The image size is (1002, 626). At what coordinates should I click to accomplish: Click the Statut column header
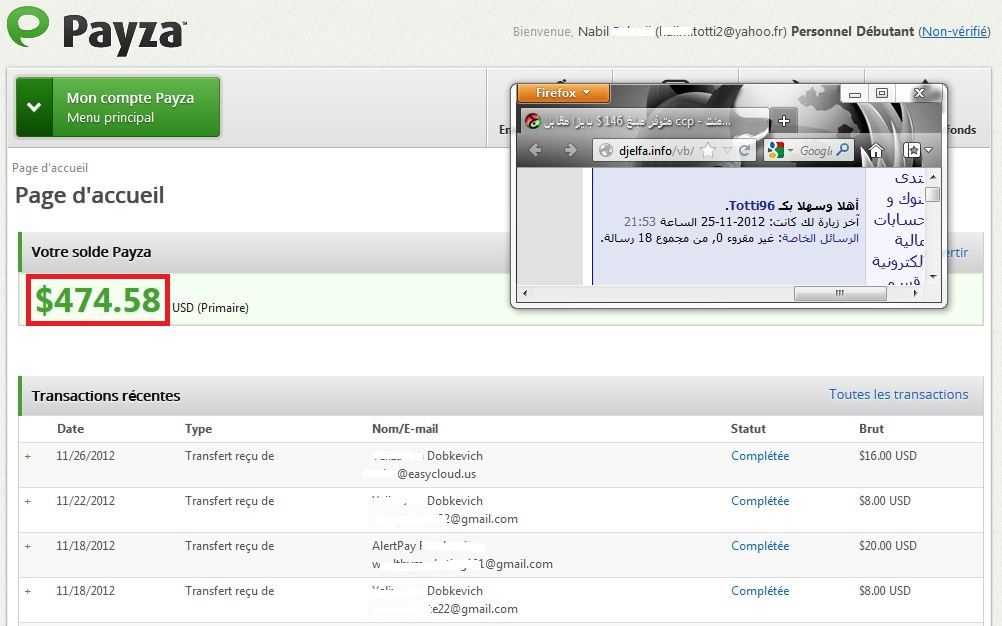click(748, 429)
